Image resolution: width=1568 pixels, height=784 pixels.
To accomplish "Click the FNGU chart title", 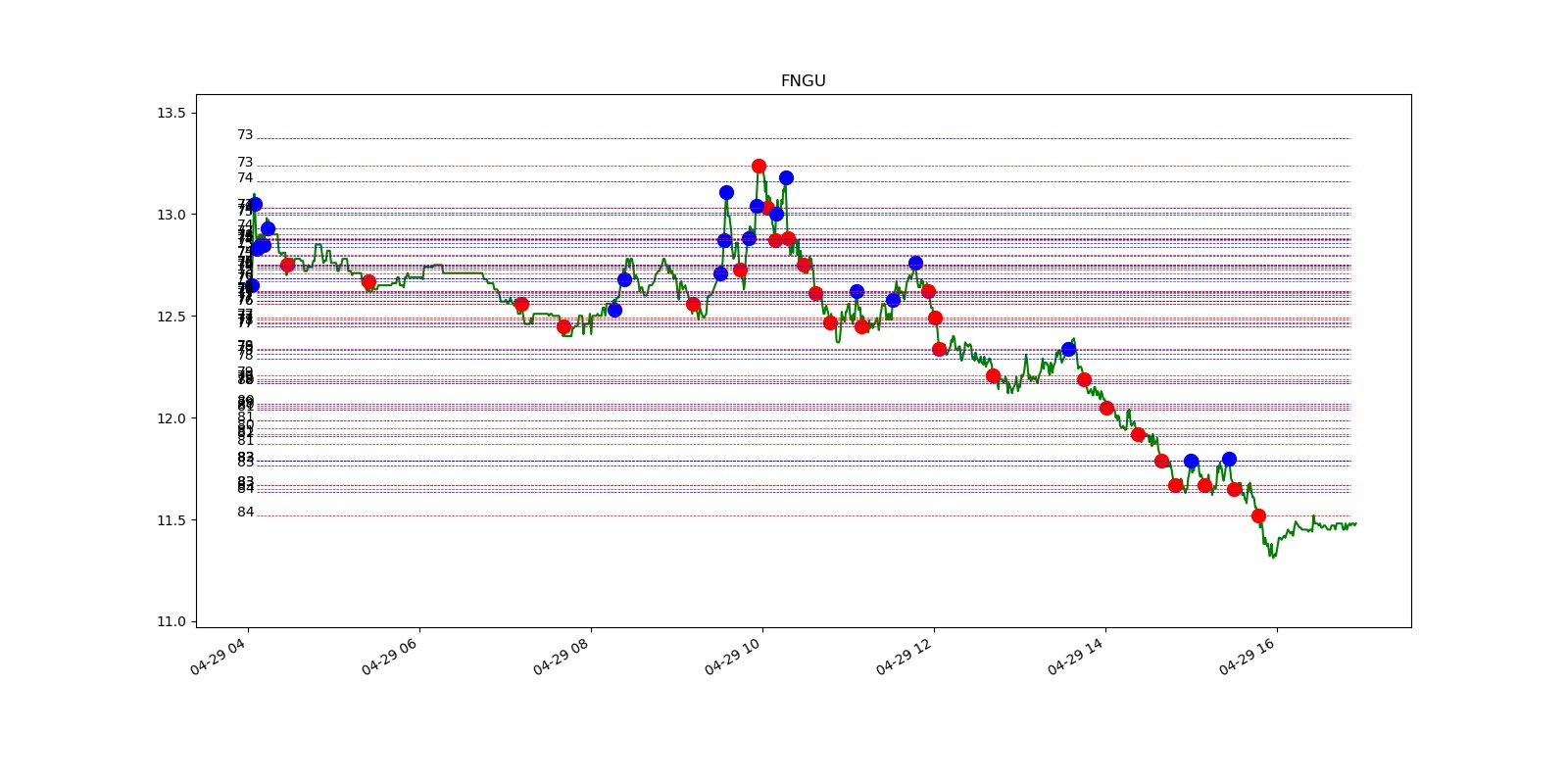I will pos(803,81).
